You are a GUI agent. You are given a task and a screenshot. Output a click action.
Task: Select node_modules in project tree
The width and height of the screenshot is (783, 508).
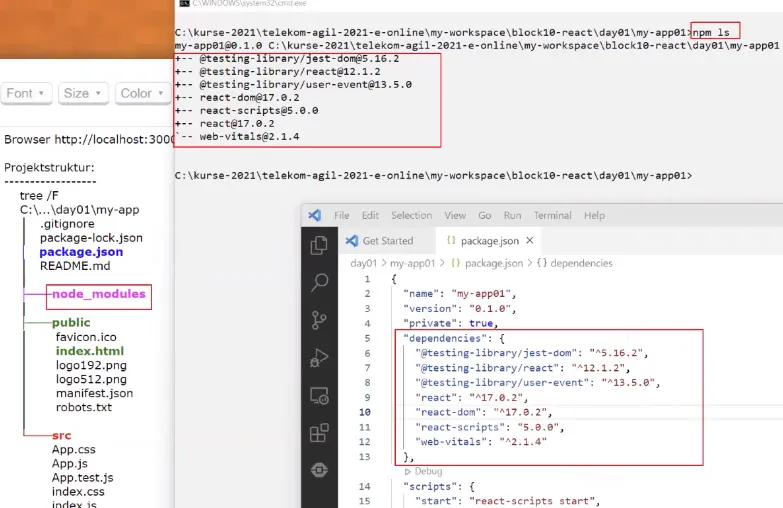[x=98, y=294]
